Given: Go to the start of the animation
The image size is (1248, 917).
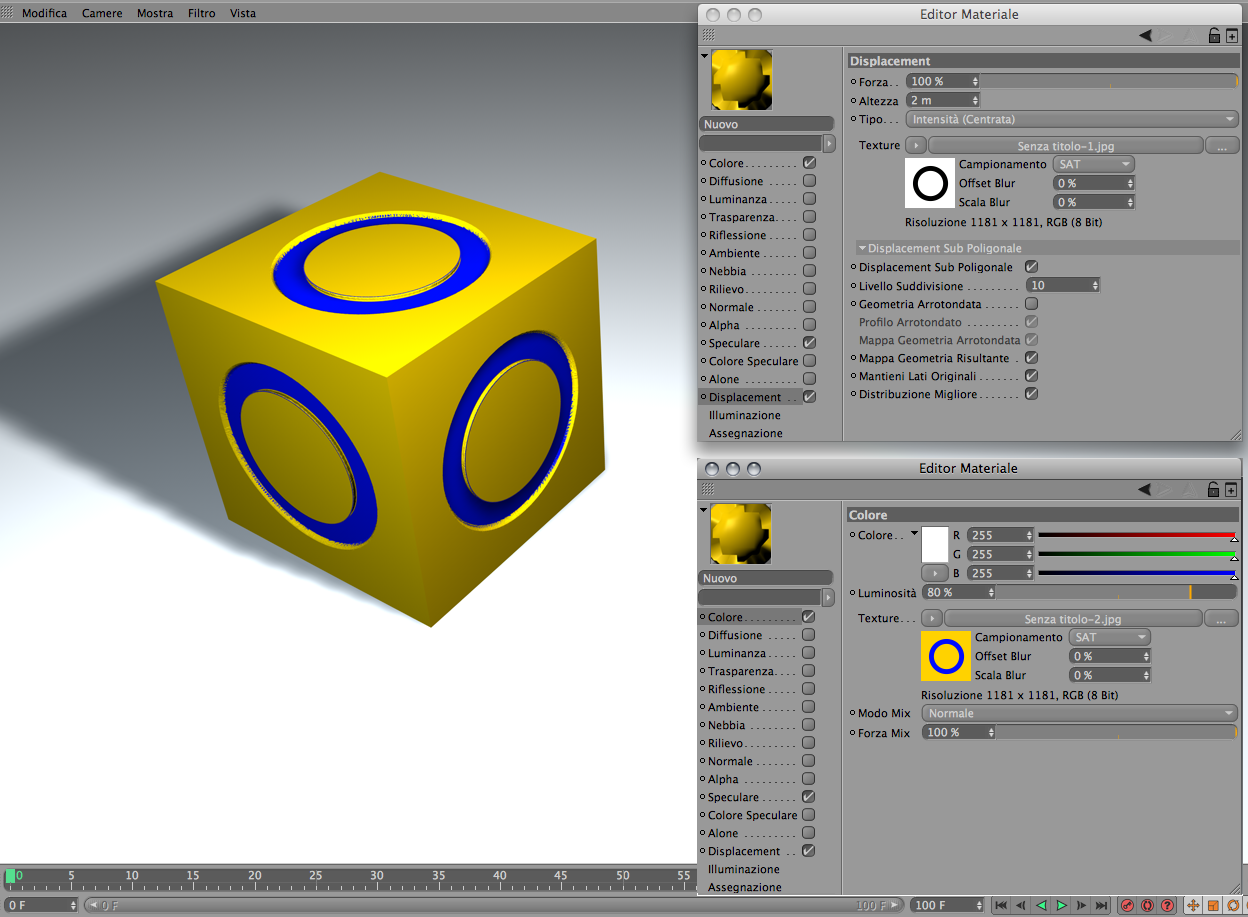Looking at the screenshot, I should tap(1001, 905).
